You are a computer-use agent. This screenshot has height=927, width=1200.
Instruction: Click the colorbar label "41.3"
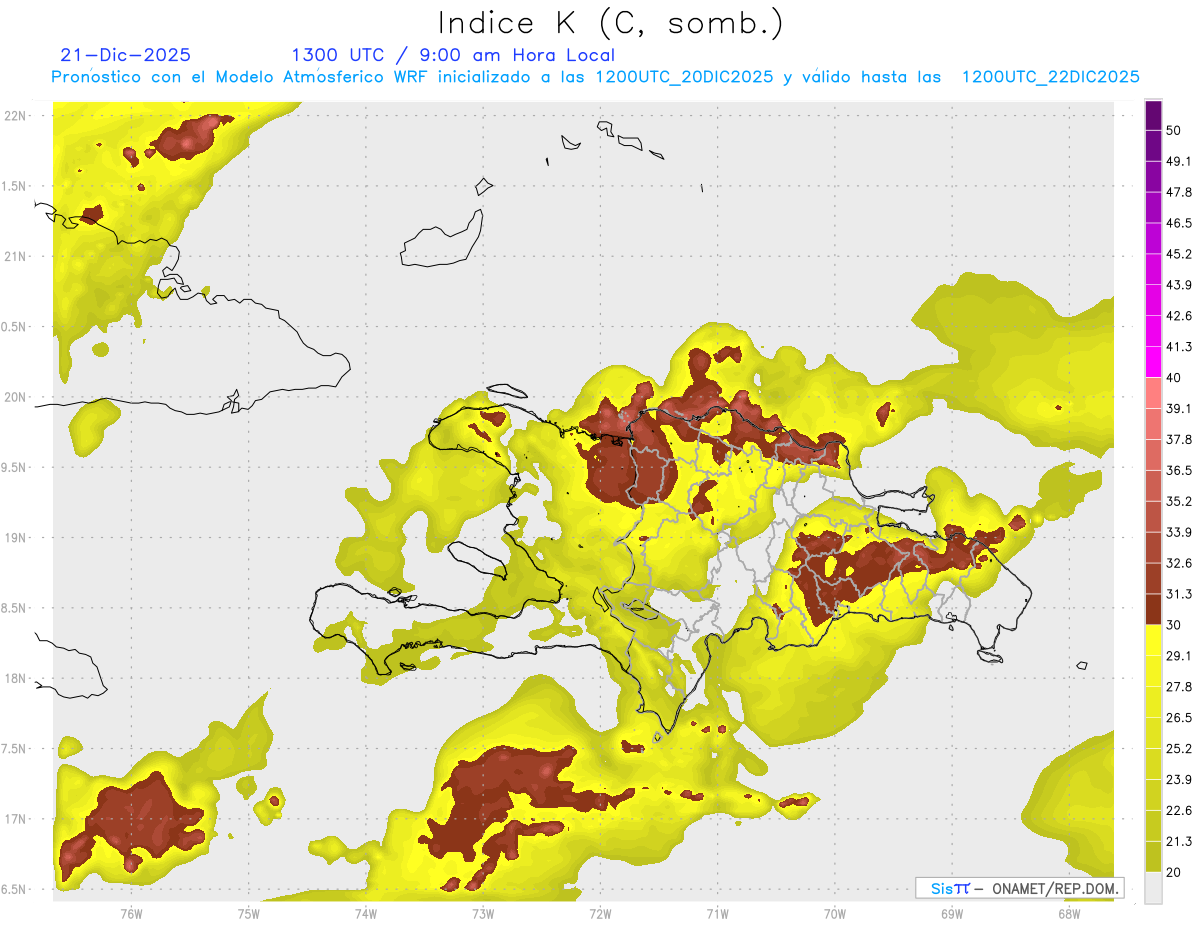(1179, 347)
